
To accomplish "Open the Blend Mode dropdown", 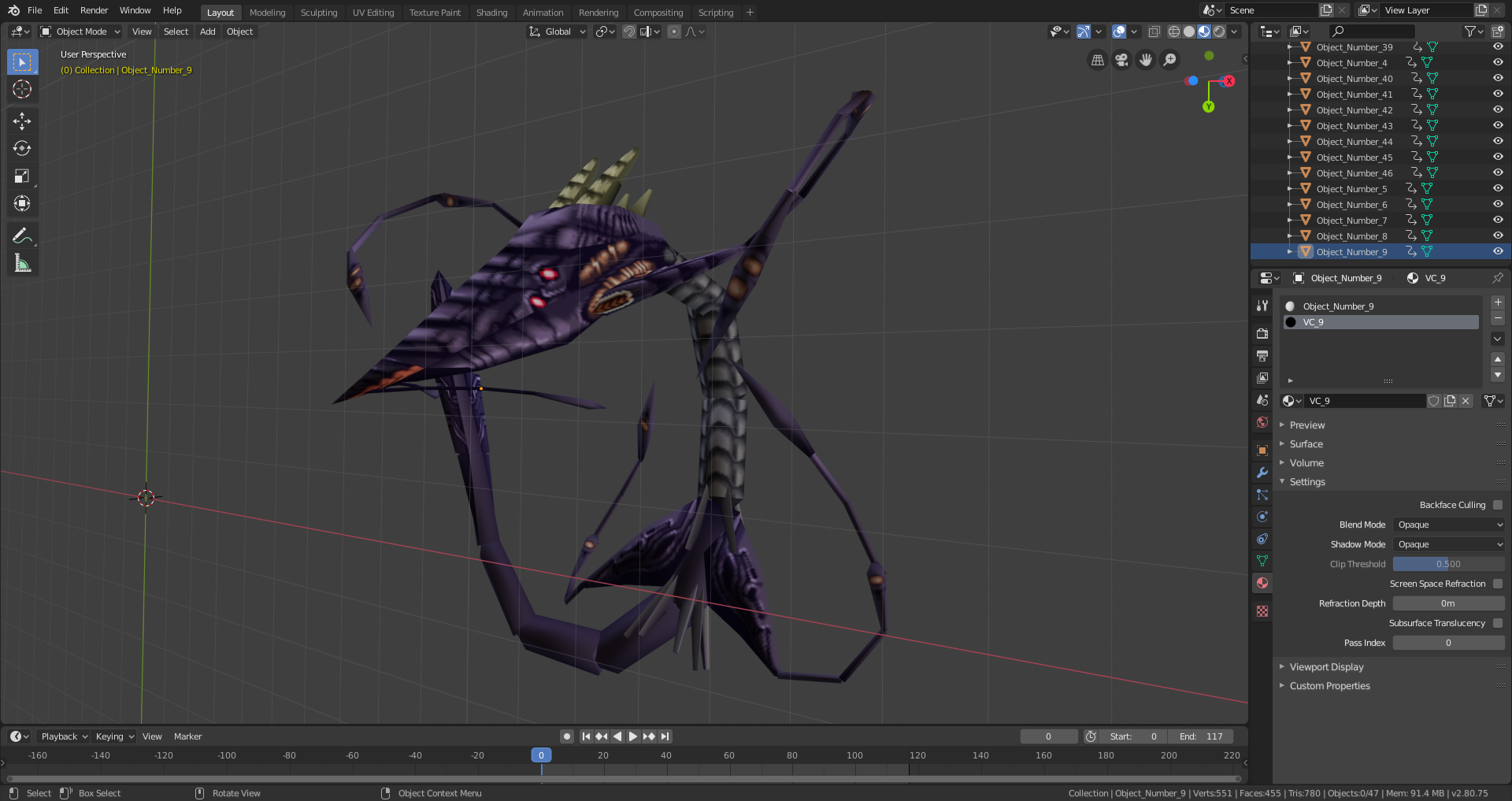I will (x=1448, y=525).
